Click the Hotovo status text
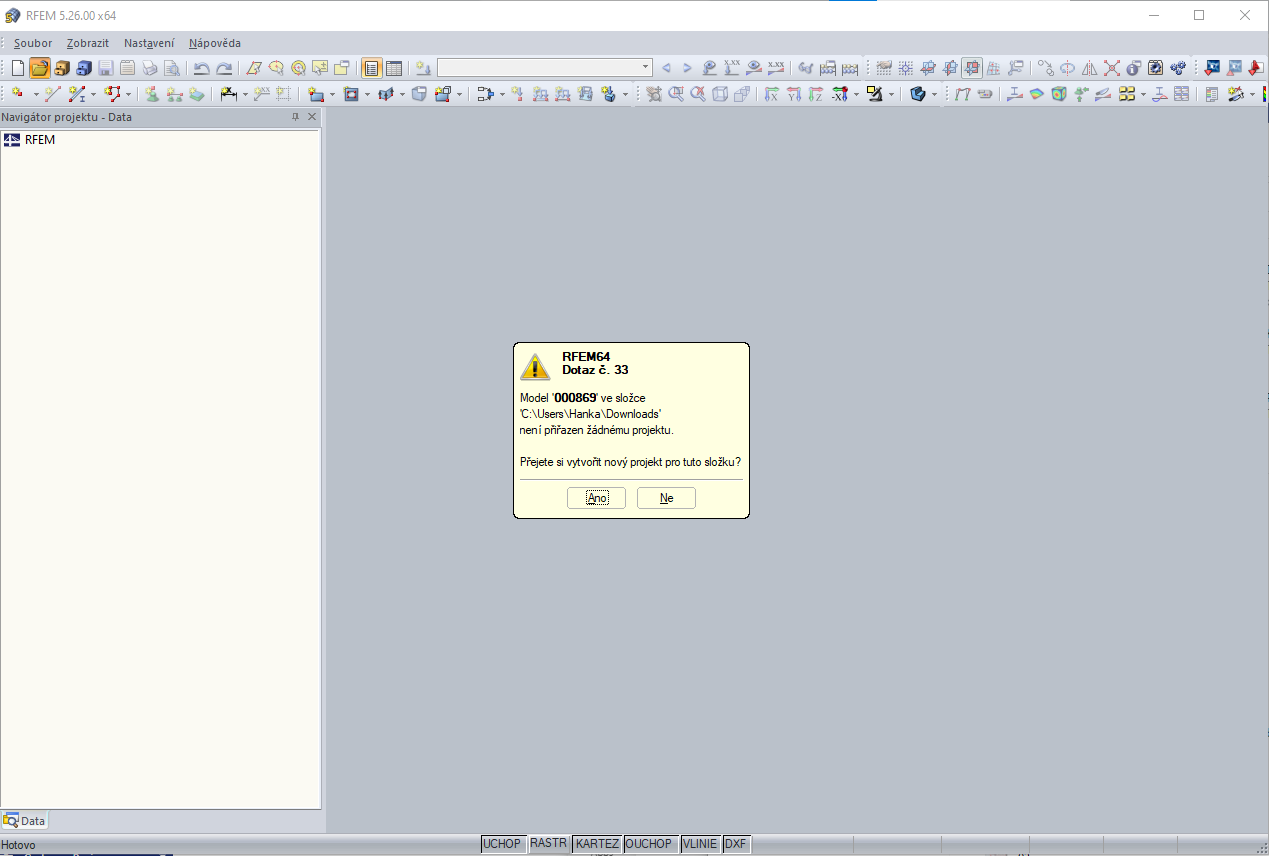Screen dimensions: 1269x856 pos(18,845)
